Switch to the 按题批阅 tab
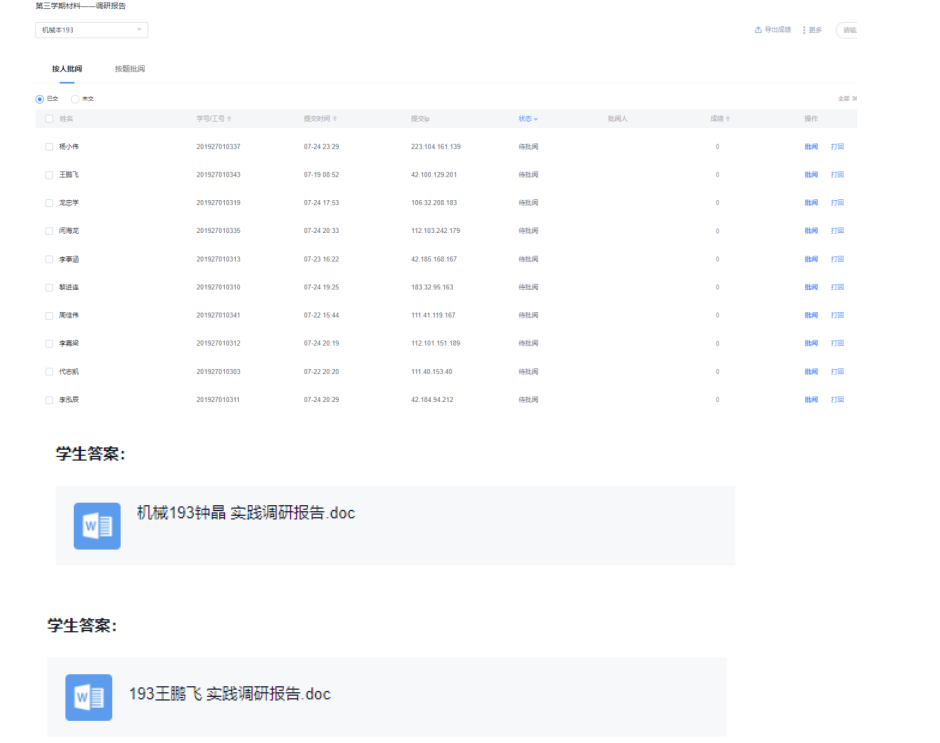 tap(130, 69)
